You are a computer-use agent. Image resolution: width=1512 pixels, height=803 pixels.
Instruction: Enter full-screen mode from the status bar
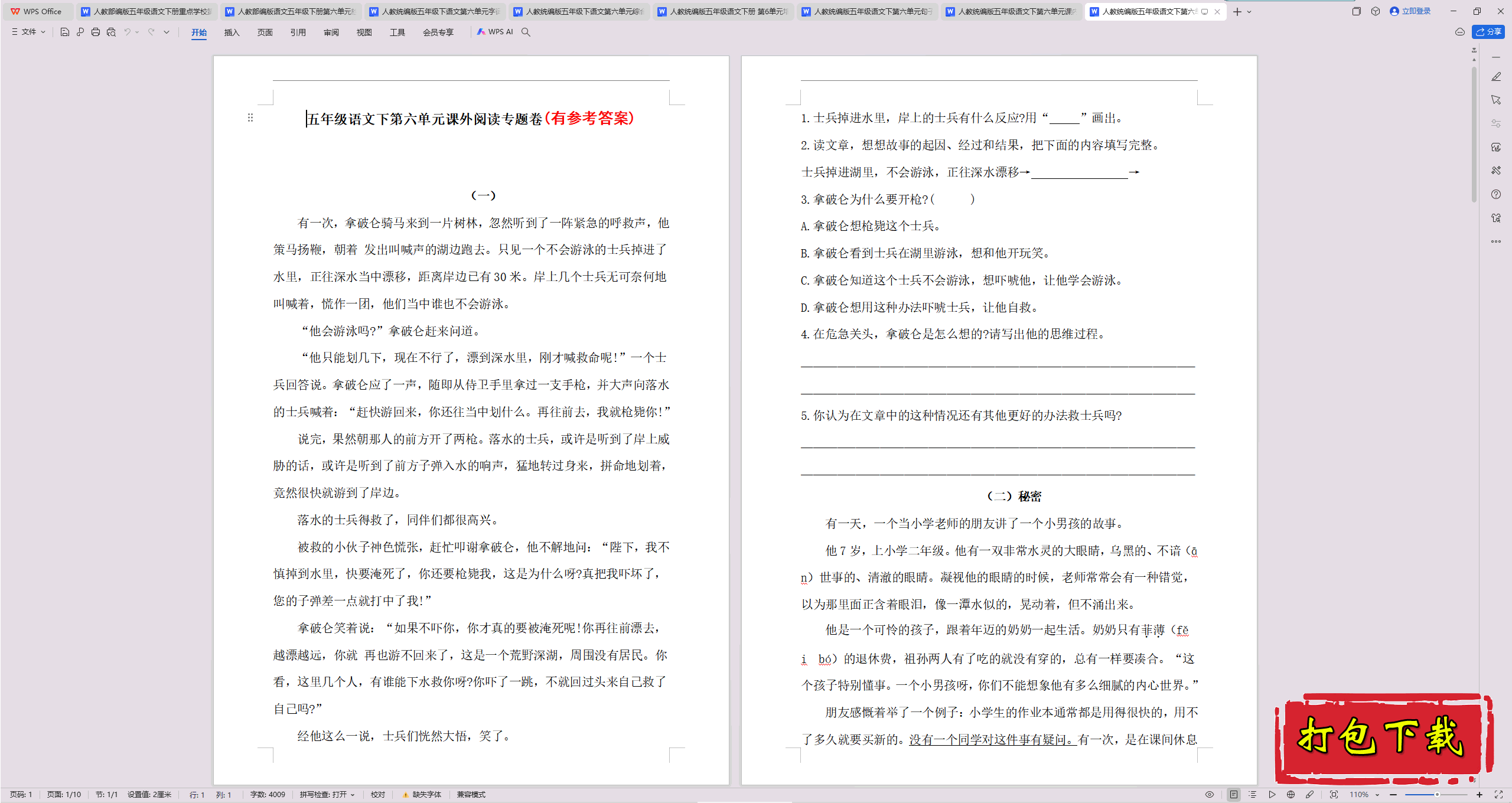pos(1498,795)
